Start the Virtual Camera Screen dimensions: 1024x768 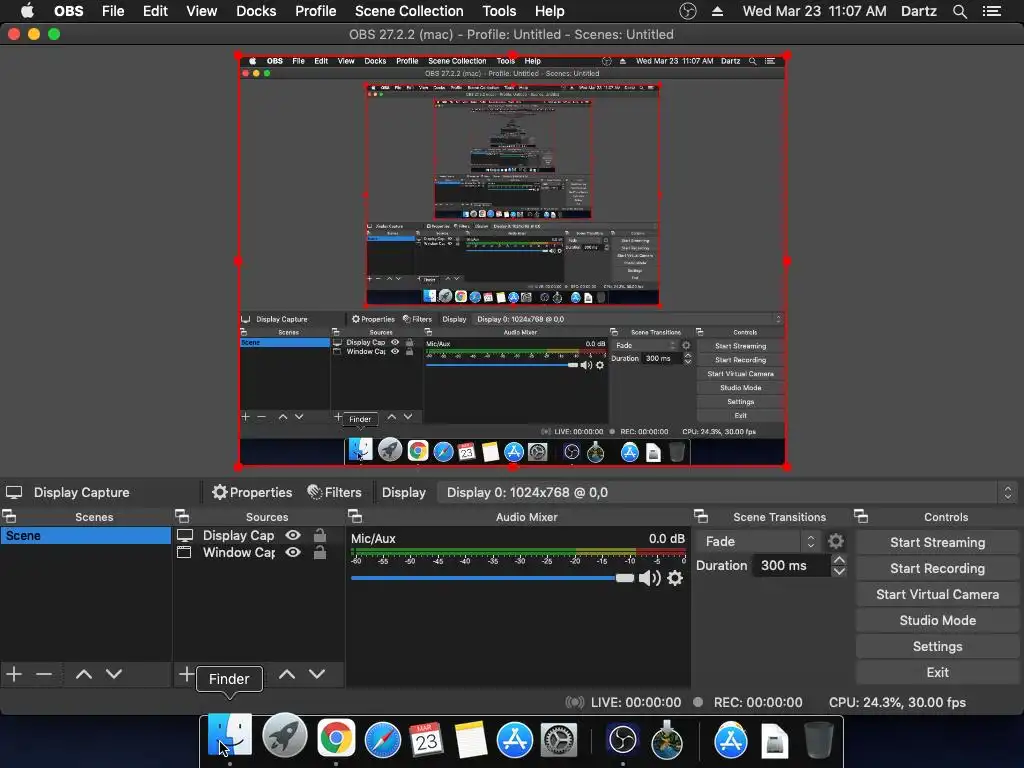tap(937, 594)
